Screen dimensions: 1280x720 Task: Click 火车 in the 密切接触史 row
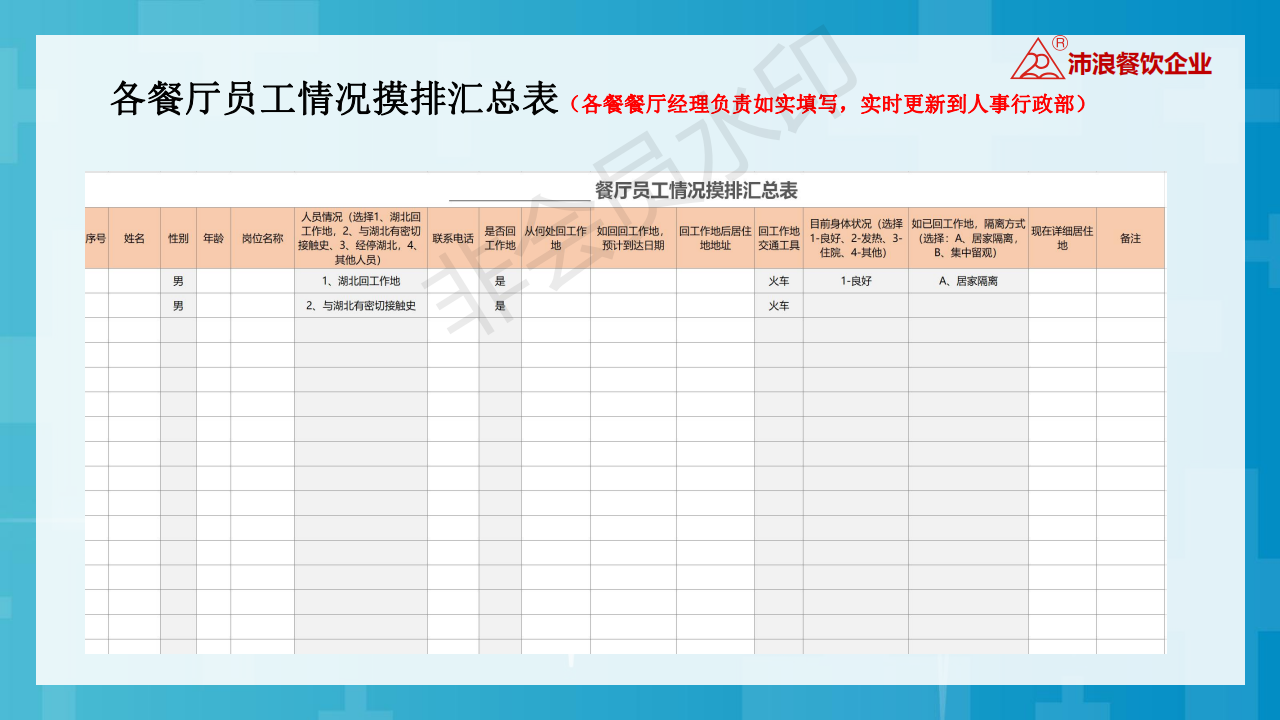coord(779,306)
